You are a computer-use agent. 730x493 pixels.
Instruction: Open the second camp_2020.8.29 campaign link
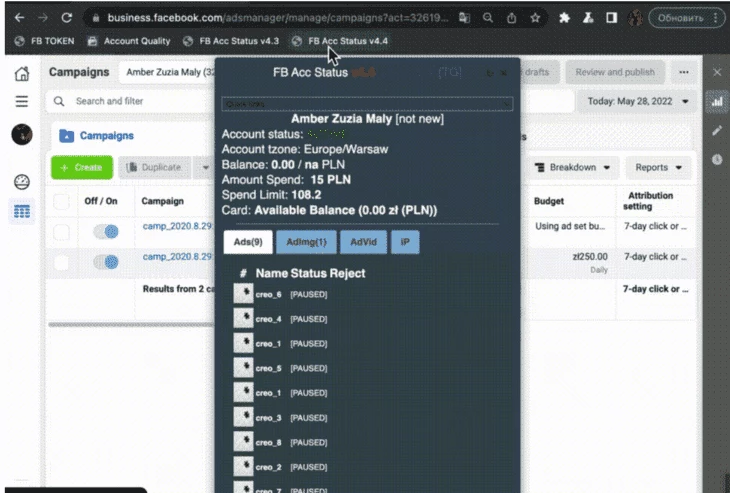coord(177,257)
